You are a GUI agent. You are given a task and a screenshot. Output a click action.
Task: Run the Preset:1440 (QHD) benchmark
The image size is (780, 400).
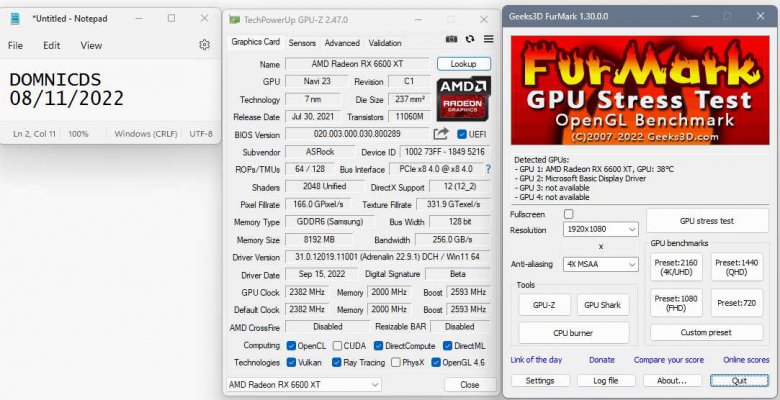coord(736,267)
